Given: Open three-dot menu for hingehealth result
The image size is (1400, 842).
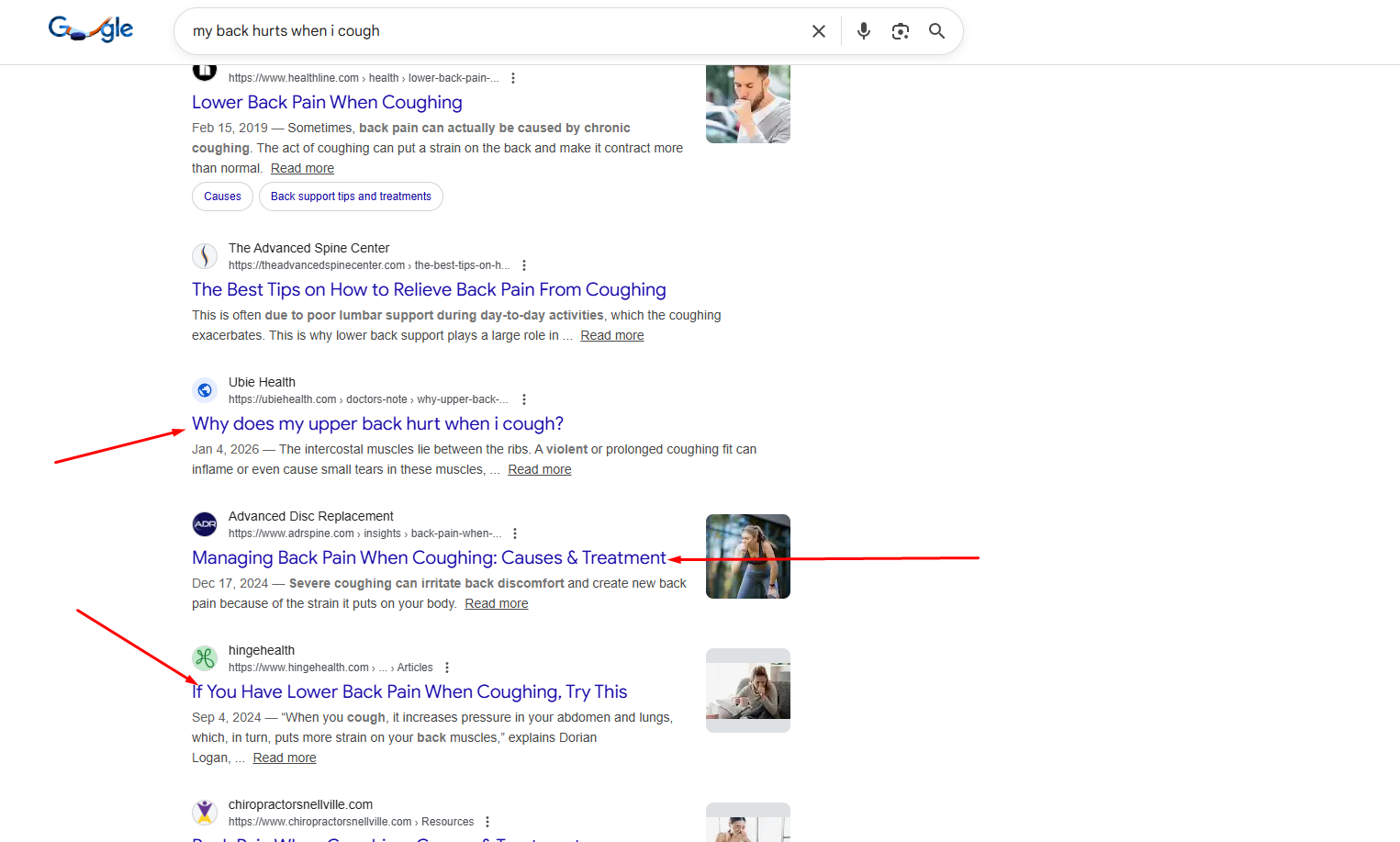Looking at the screenshot, I should coord(447,668).
